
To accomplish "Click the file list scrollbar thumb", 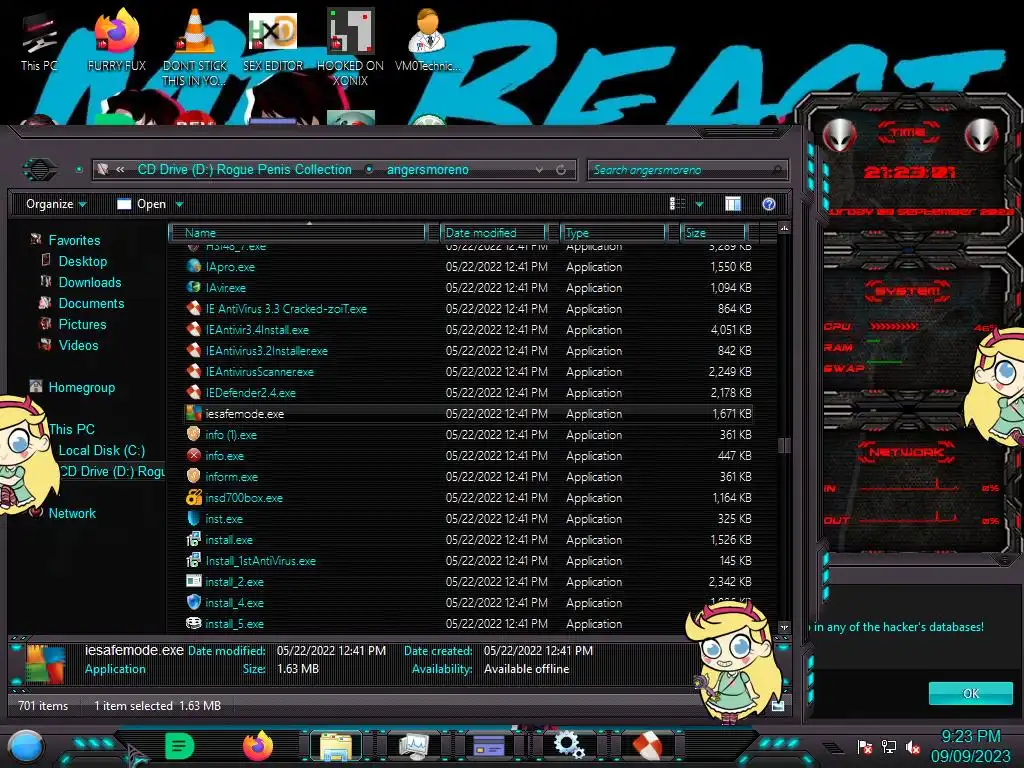I will 784,445.
